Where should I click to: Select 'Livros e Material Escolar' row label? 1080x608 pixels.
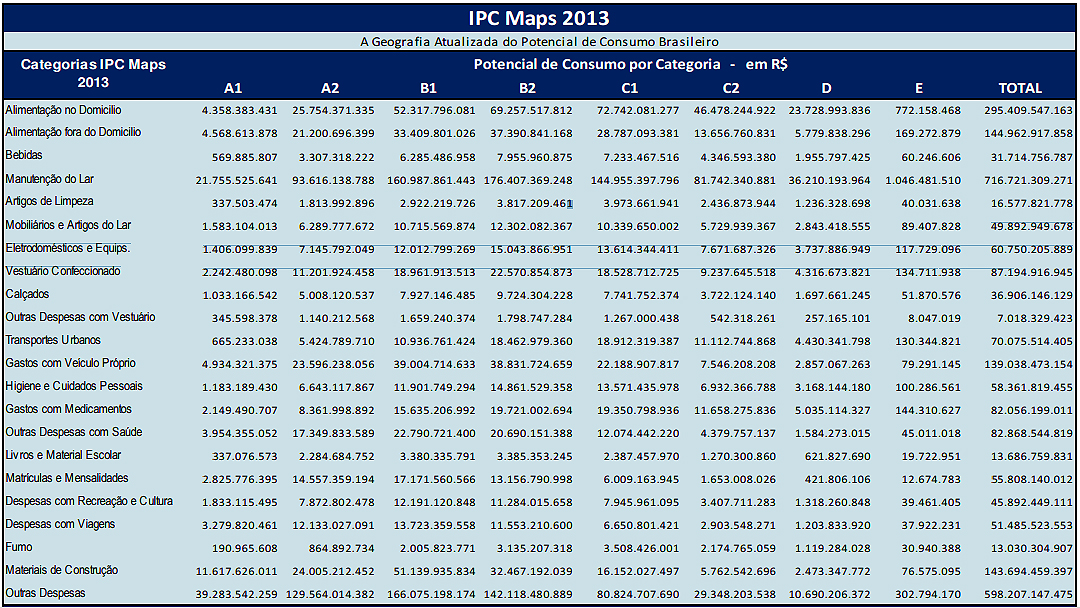coord(63,455)
